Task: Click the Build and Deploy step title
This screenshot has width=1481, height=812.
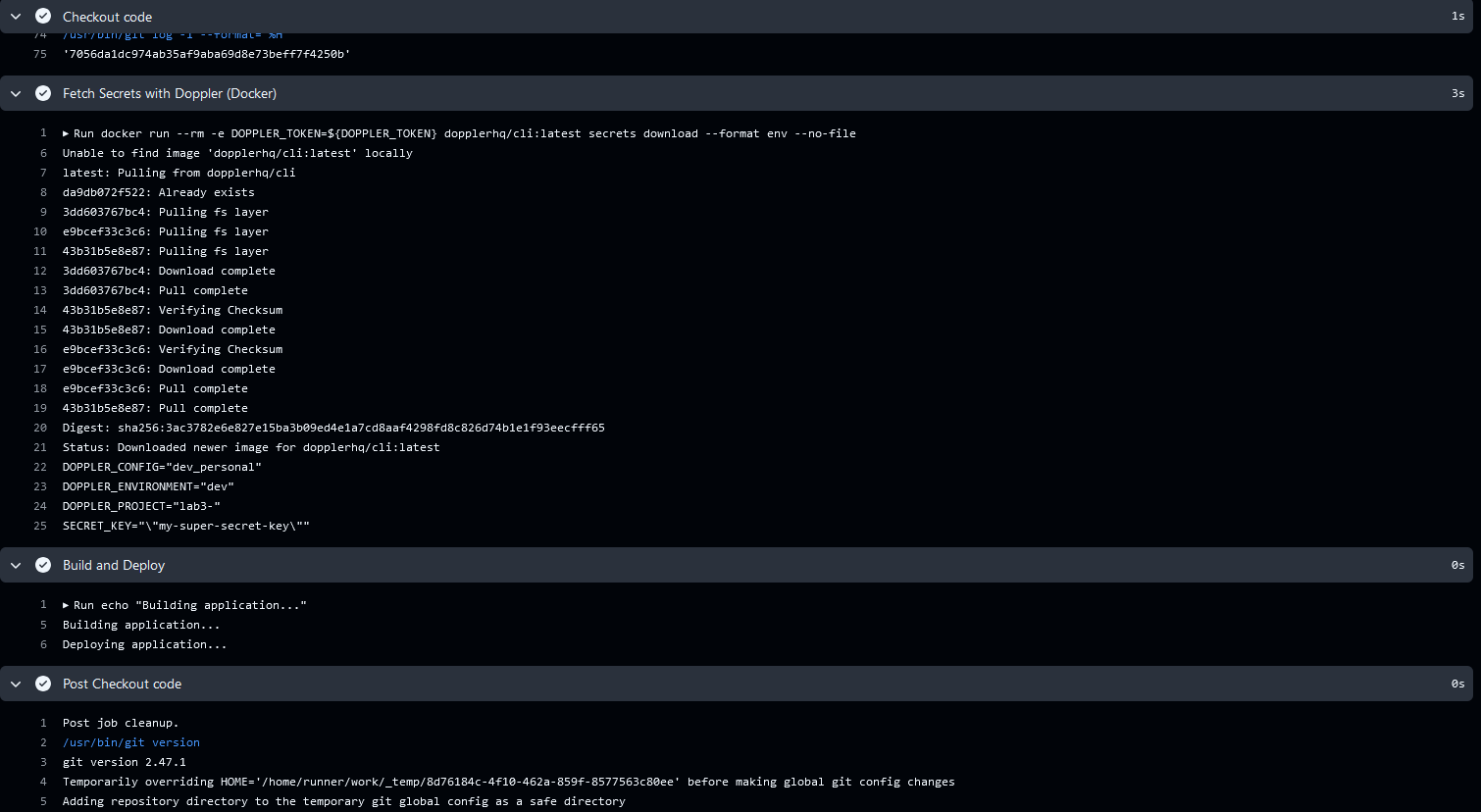Action: tap(114, 565)
